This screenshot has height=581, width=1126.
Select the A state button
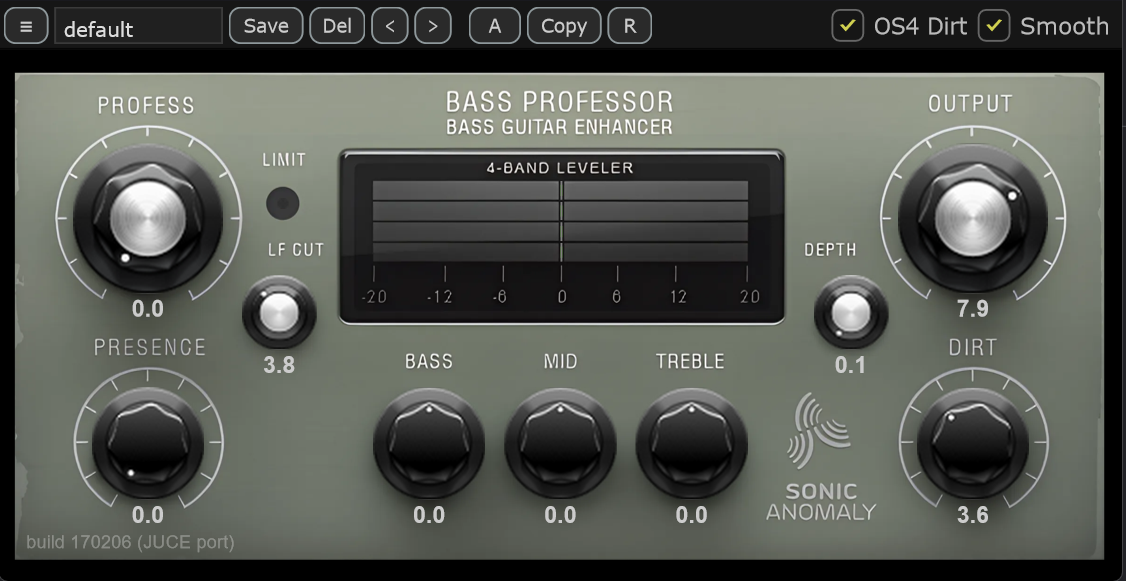click(495, 27)
